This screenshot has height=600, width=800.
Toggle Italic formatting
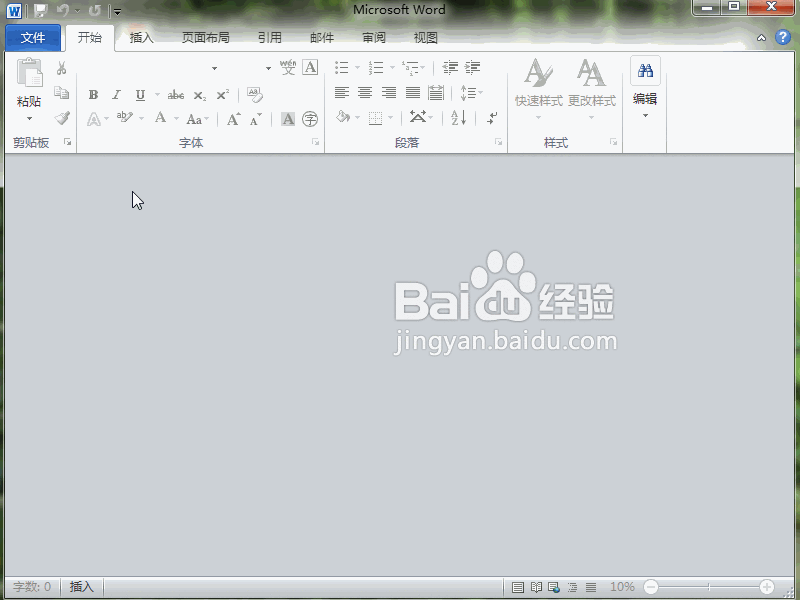point(117,95)
